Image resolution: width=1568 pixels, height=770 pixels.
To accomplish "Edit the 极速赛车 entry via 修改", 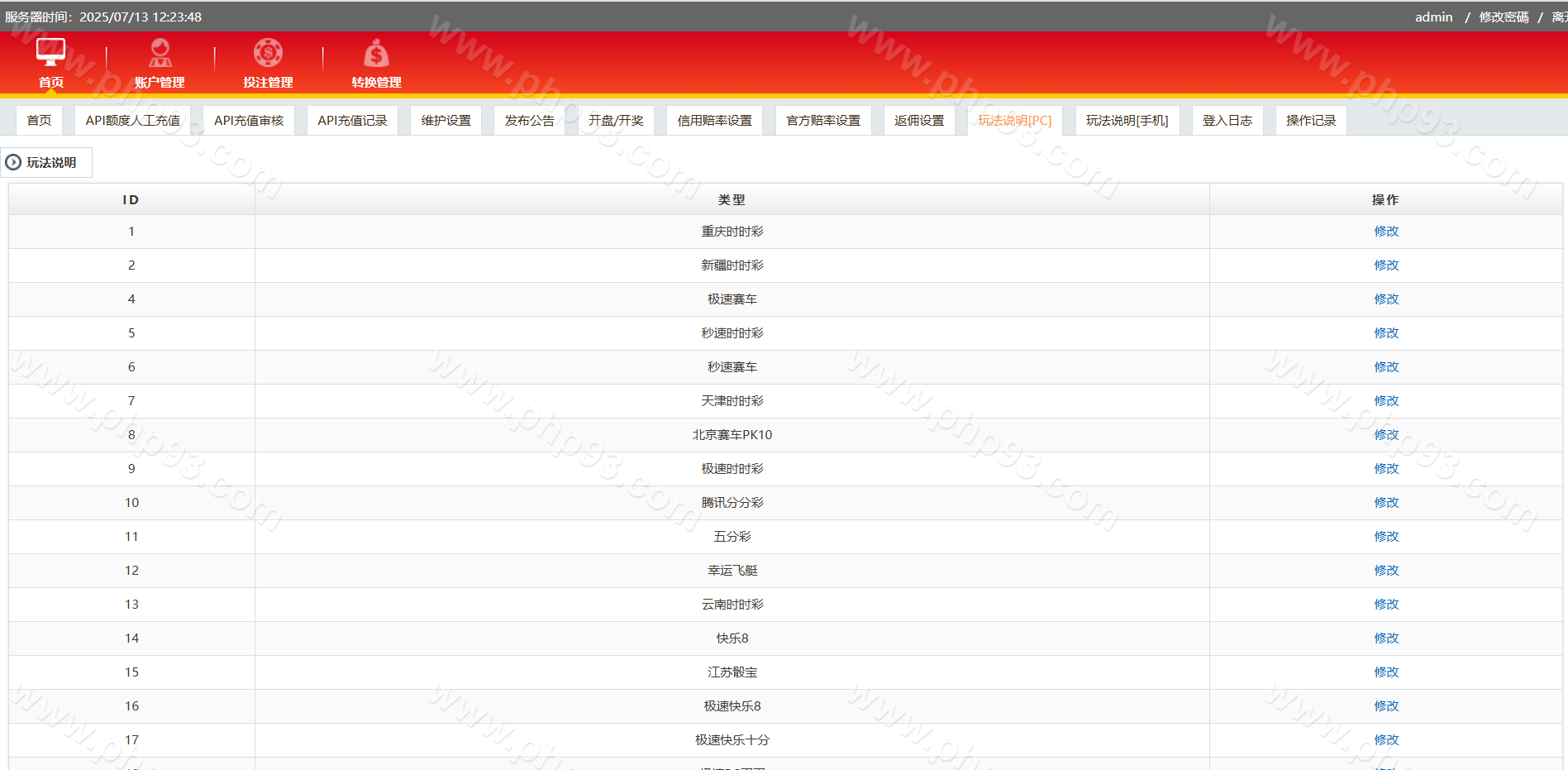I will click(1386, 299).
